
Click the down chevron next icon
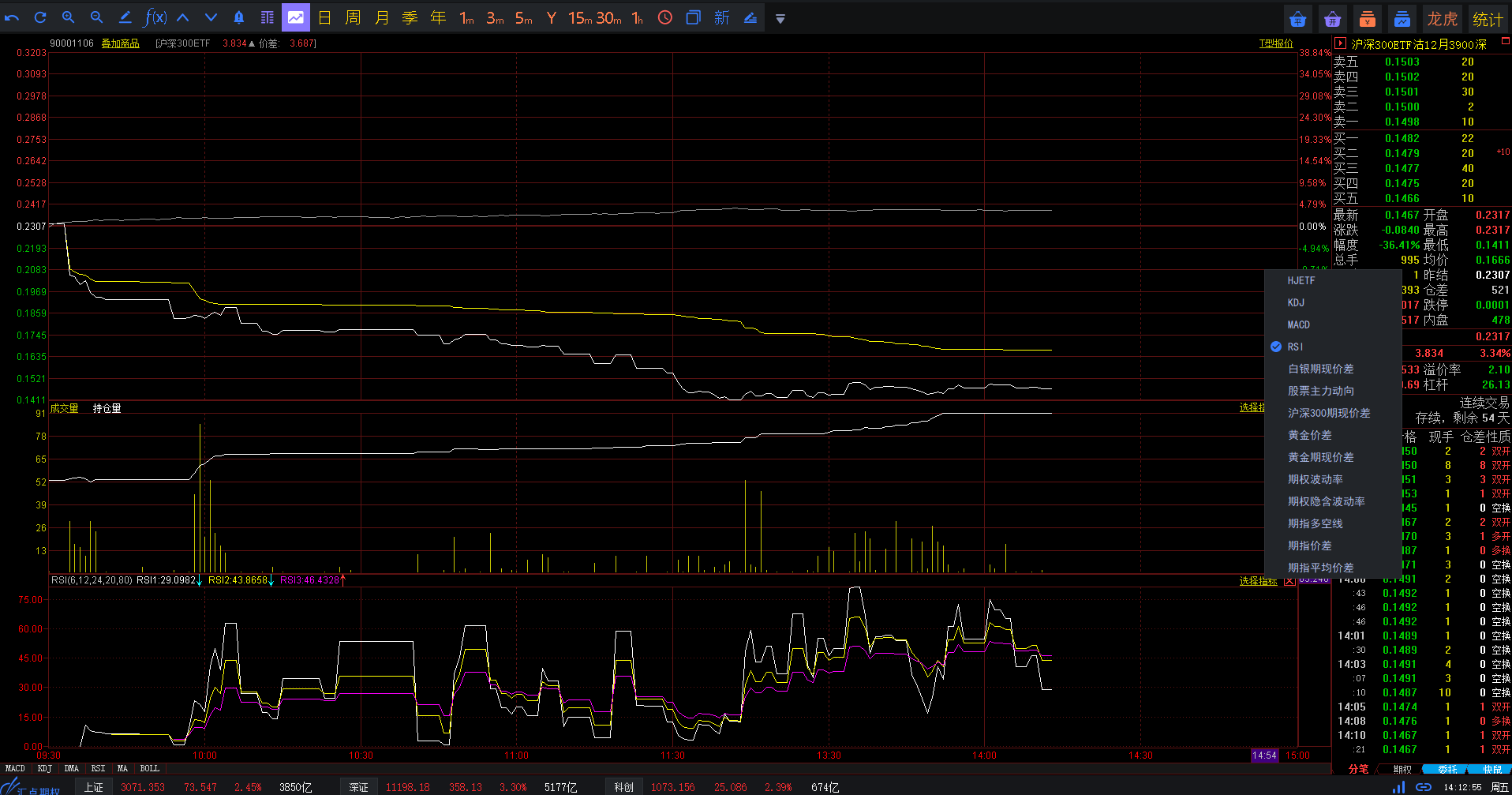tap(211, 17)
